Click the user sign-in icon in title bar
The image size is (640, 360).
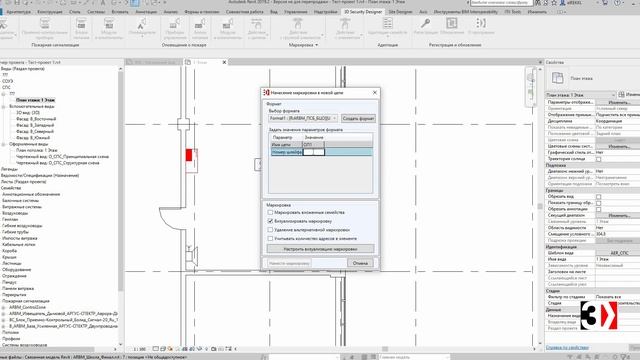[563, 3]
